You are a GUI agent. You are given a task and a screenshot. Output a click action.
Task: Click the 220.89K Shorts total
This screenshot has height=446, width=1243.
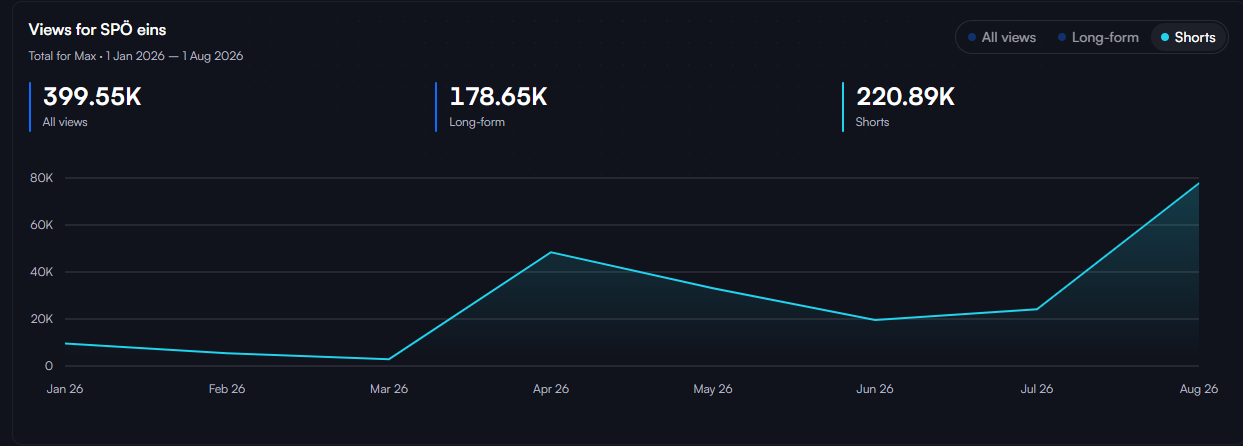point(905,97)
